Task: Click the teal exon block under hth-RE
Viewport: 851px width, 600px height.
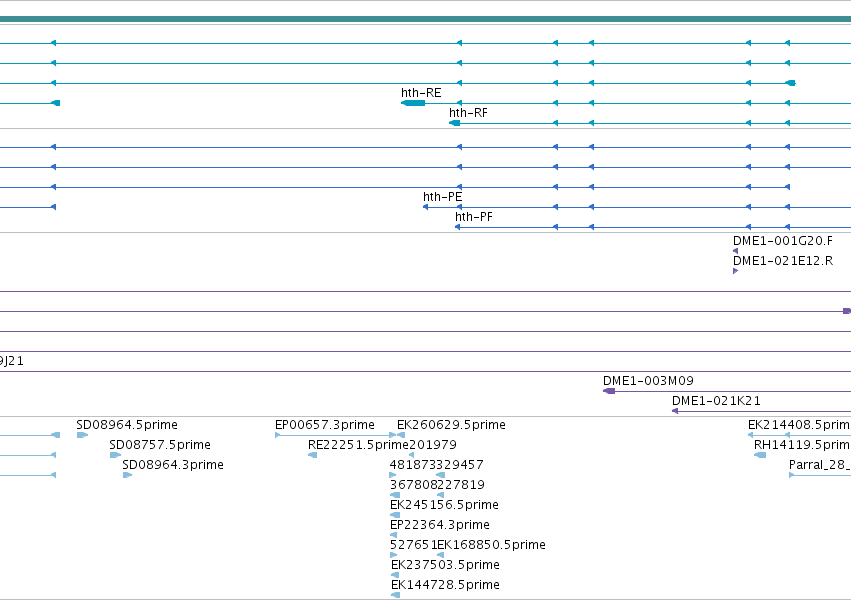Action: coord(413,103)
